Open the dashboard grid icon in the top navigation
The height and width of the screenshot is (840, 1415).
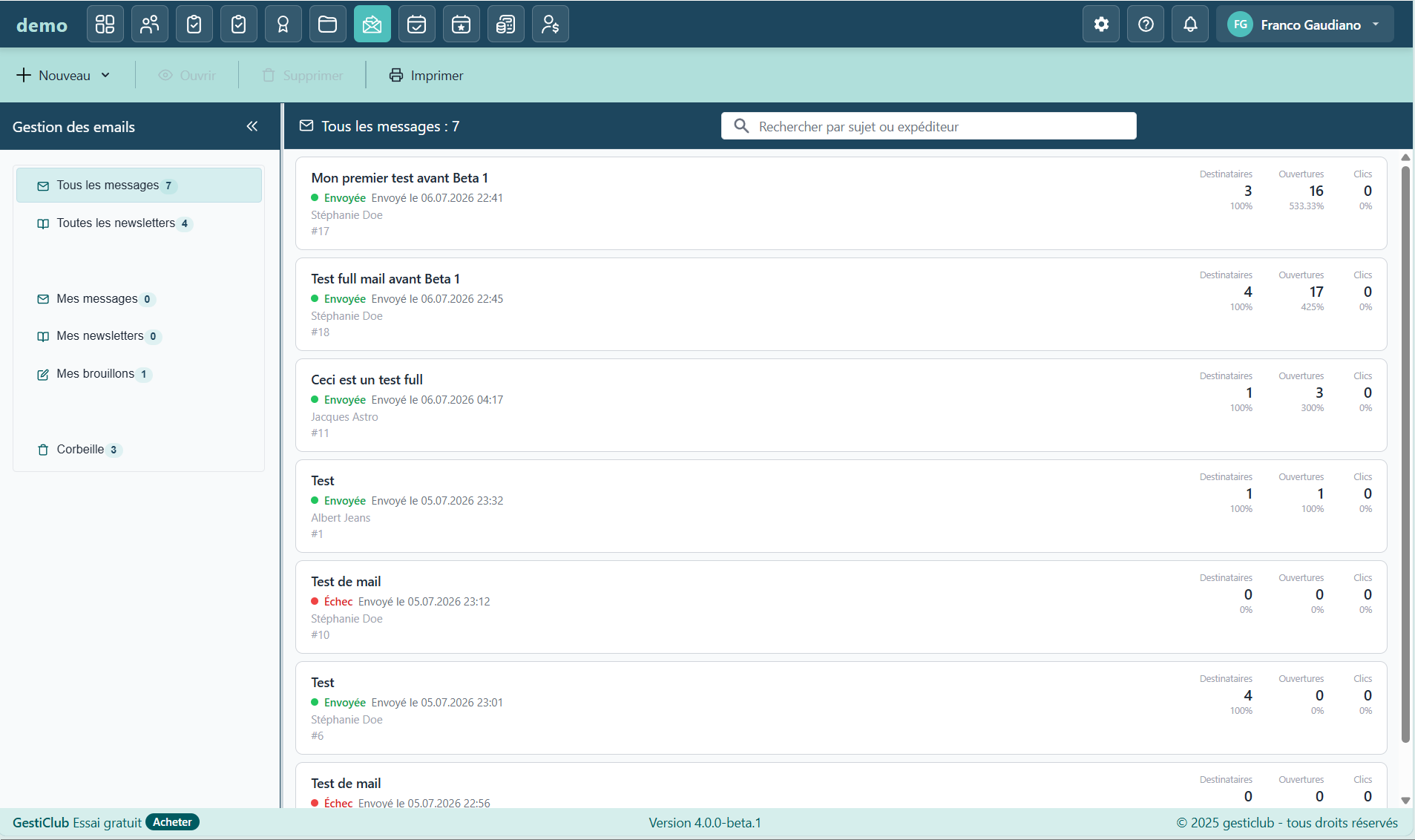pyautogui.click(x=105, y=24)
